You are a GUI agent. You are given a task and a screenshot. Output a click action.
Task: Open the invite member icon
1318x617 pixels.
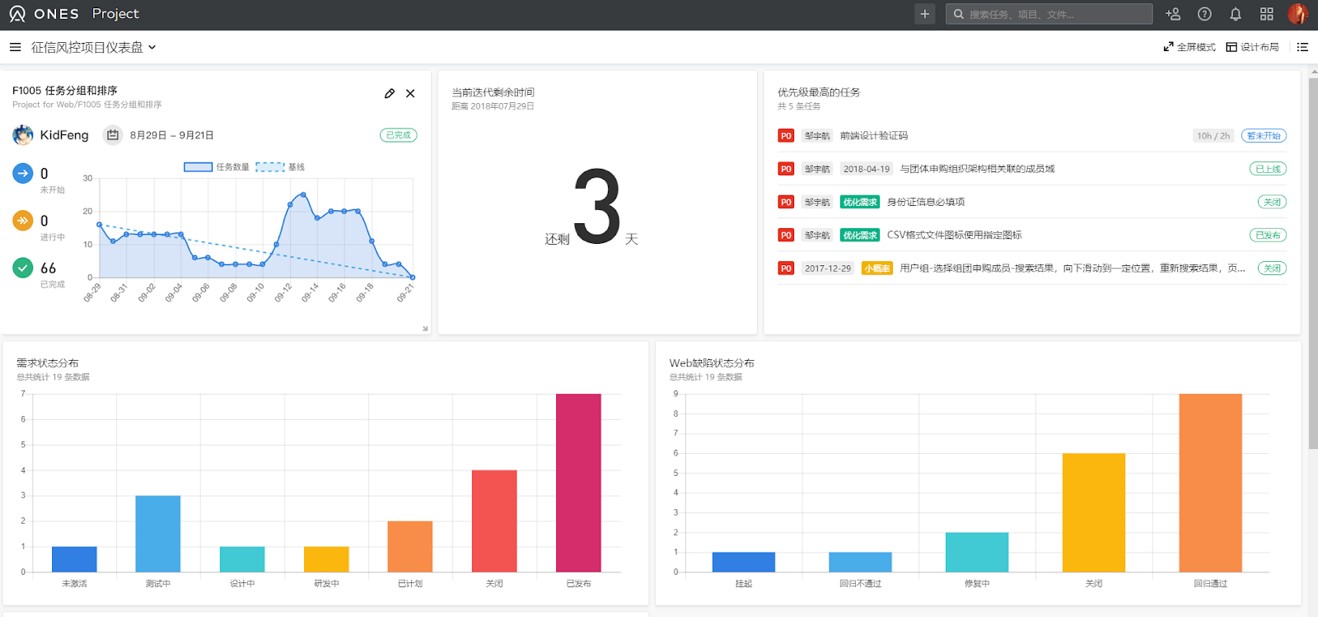click(1173, 14)
